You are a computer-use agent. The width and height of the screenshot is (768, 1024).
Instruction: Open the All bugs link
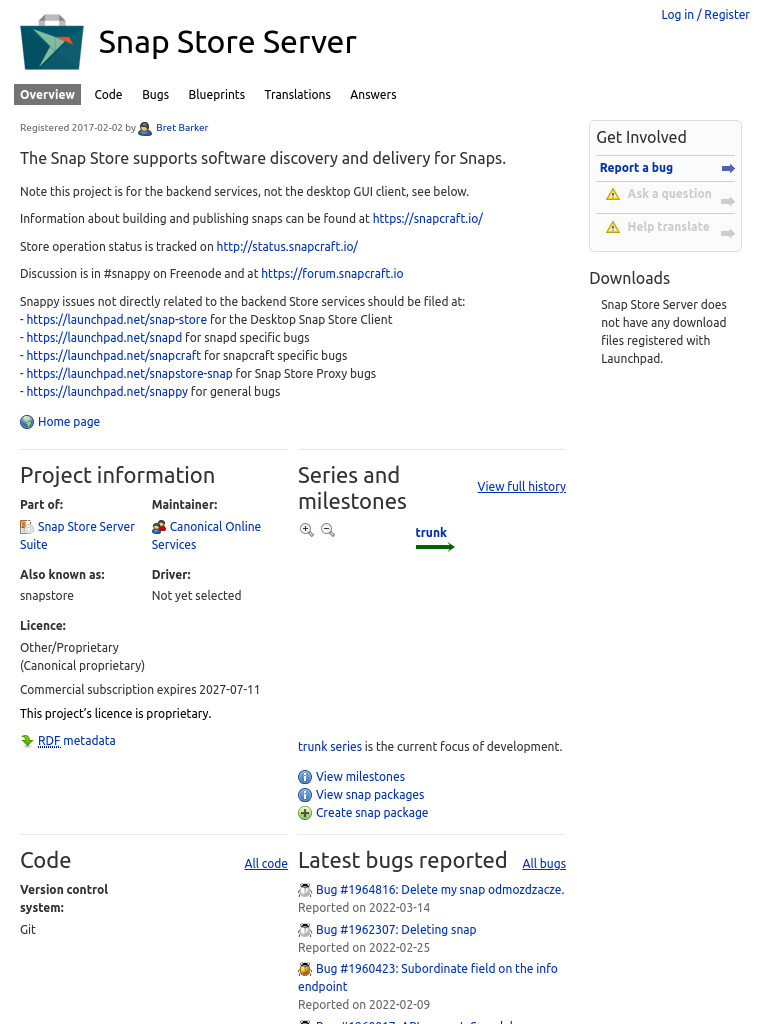[x=544, y=863]
